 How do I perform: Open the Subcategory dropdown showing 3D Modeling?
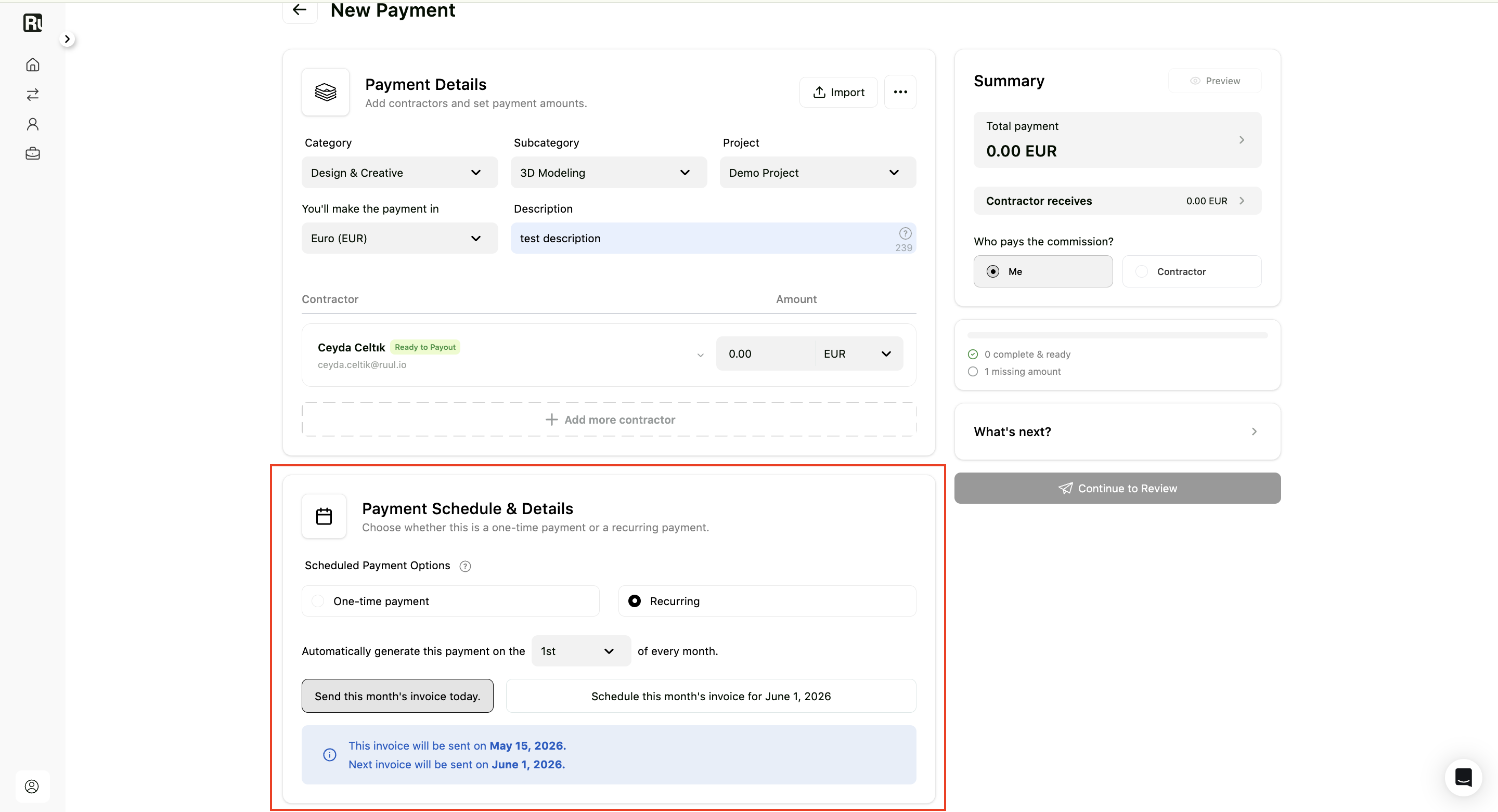[x=608, y=173]
